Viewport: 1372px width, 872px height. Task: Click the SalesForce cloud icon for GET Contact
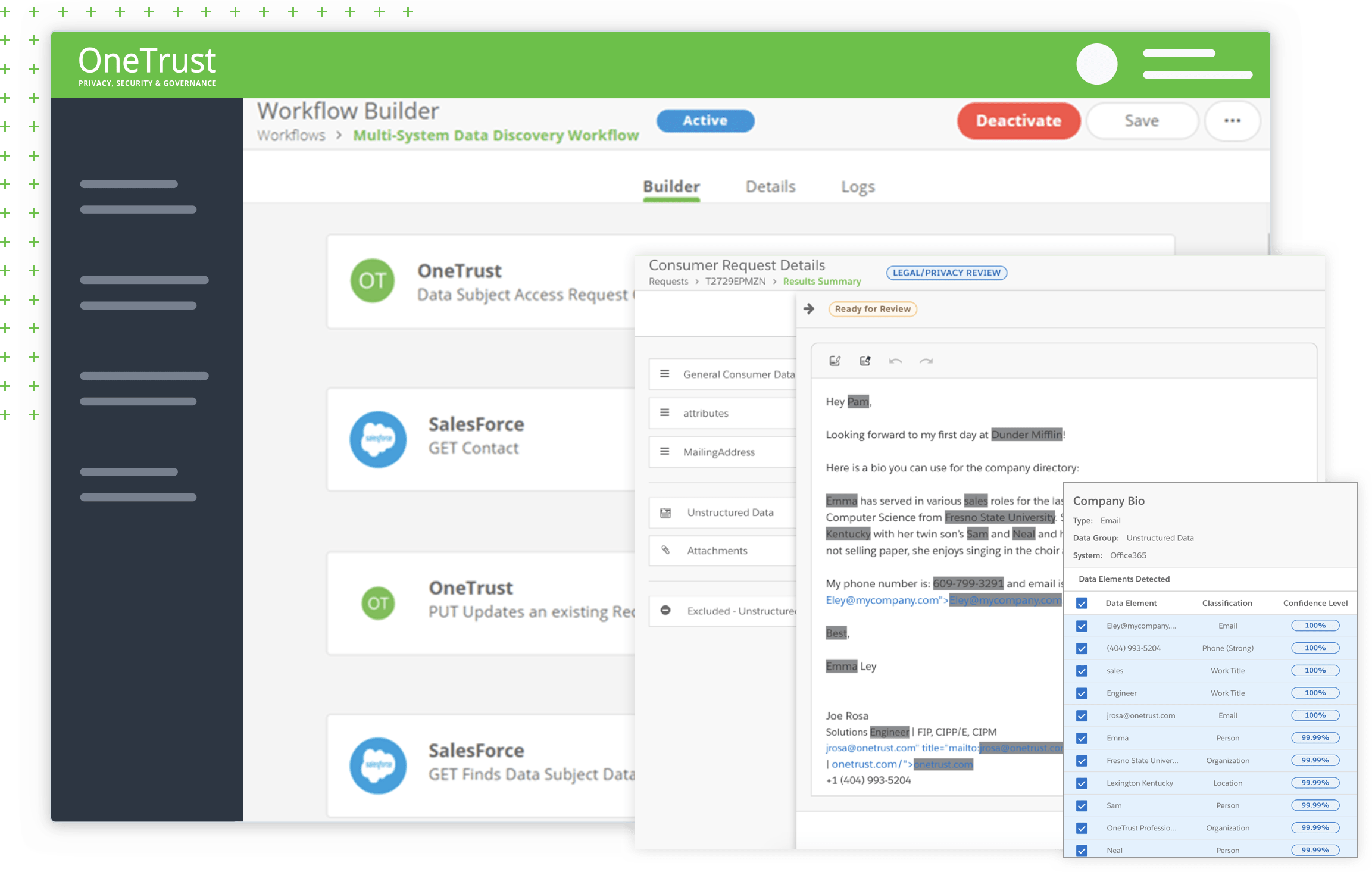click(x=378, y=439)
